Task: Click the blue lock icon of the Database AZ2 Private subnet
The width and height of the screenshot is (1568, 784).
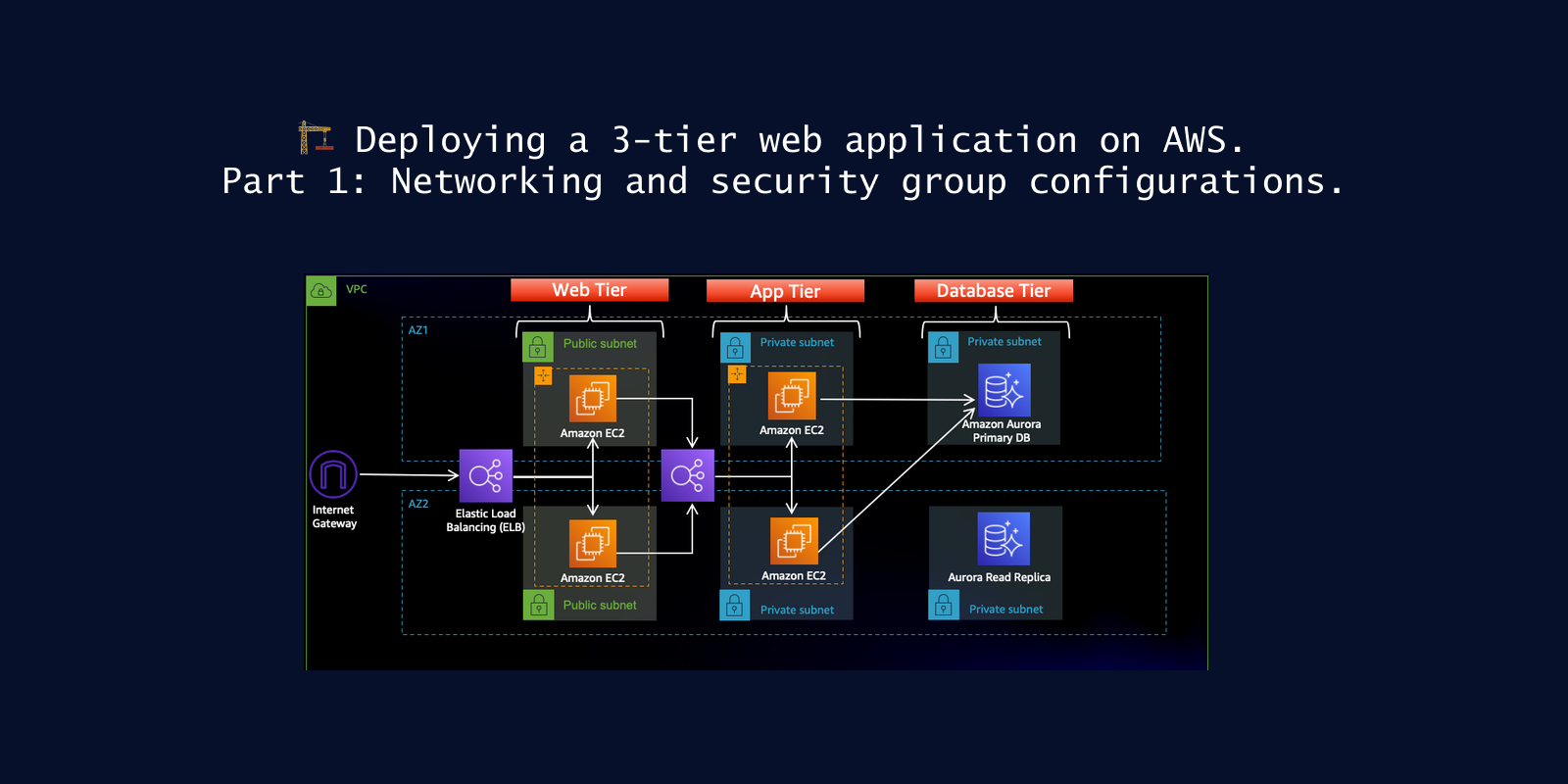Action: [944, 605]
